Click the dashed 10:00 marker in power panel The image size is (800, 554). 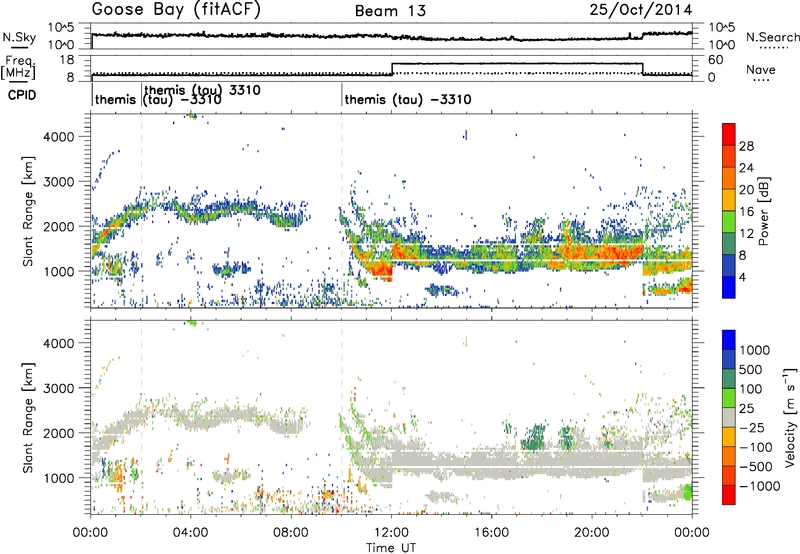pos(342,211)
